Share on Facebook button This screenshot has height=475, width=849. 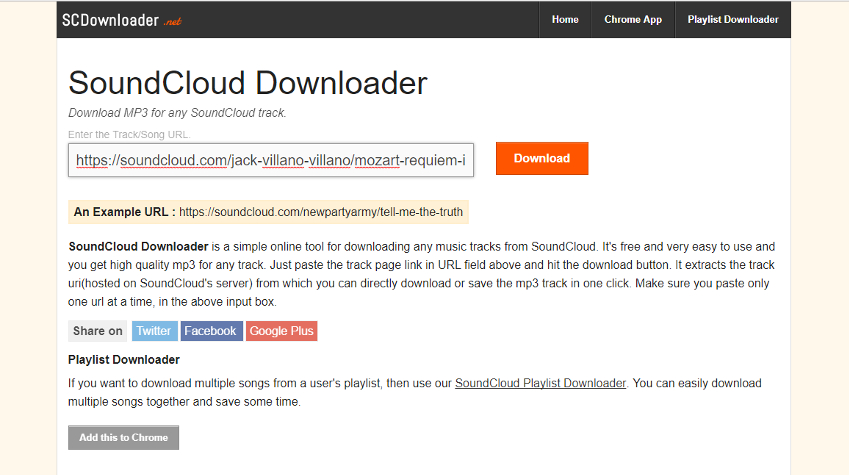click(211, 331)
